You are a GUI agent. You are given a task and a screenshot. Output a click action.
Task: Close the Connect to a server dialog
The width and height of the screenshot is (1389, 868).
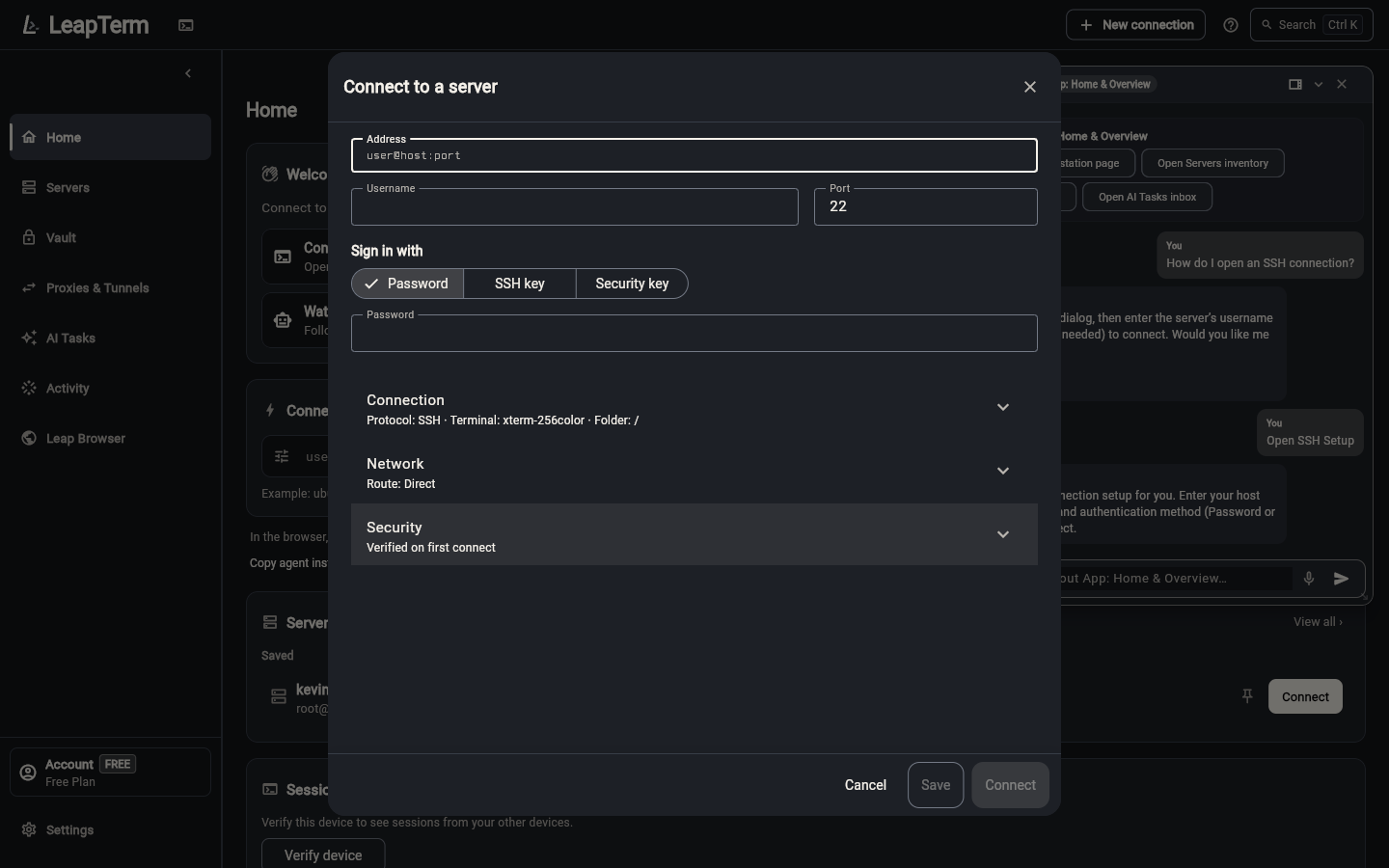[1030, 87]
